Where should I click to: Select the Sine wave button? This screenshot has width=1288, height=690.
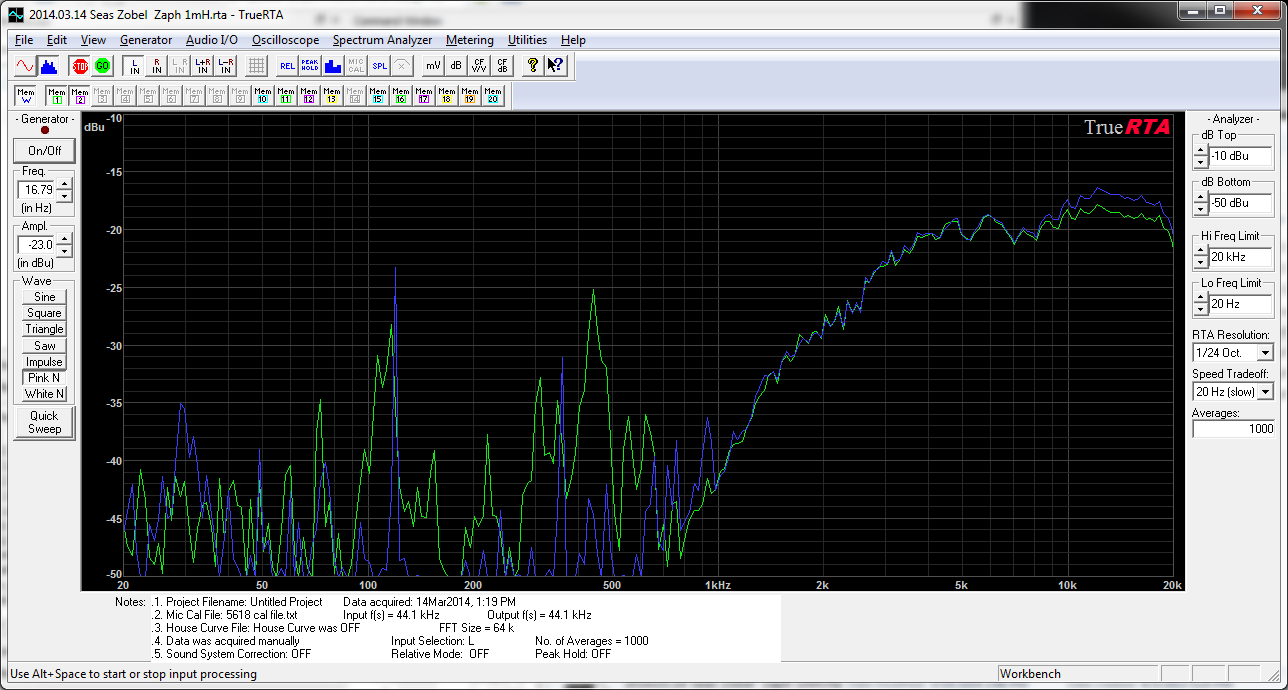coord(45,297)
